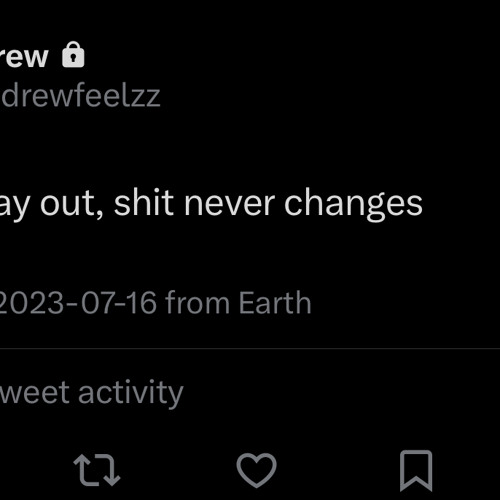Click the 'from Earth' location label
Image resolution: width=500 pixels, height=500 pixels.
pyautogui.click(x=238, y=303)
